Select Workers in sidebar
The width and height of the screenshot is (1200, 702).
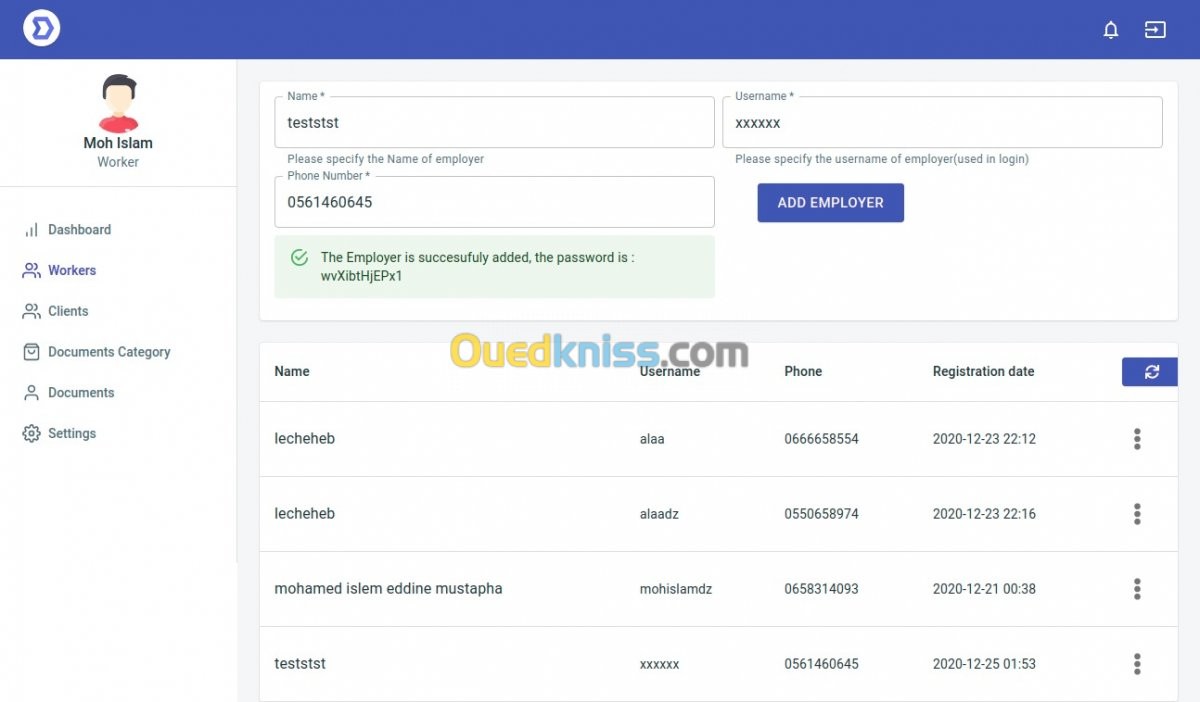click(x=72, y=271)
